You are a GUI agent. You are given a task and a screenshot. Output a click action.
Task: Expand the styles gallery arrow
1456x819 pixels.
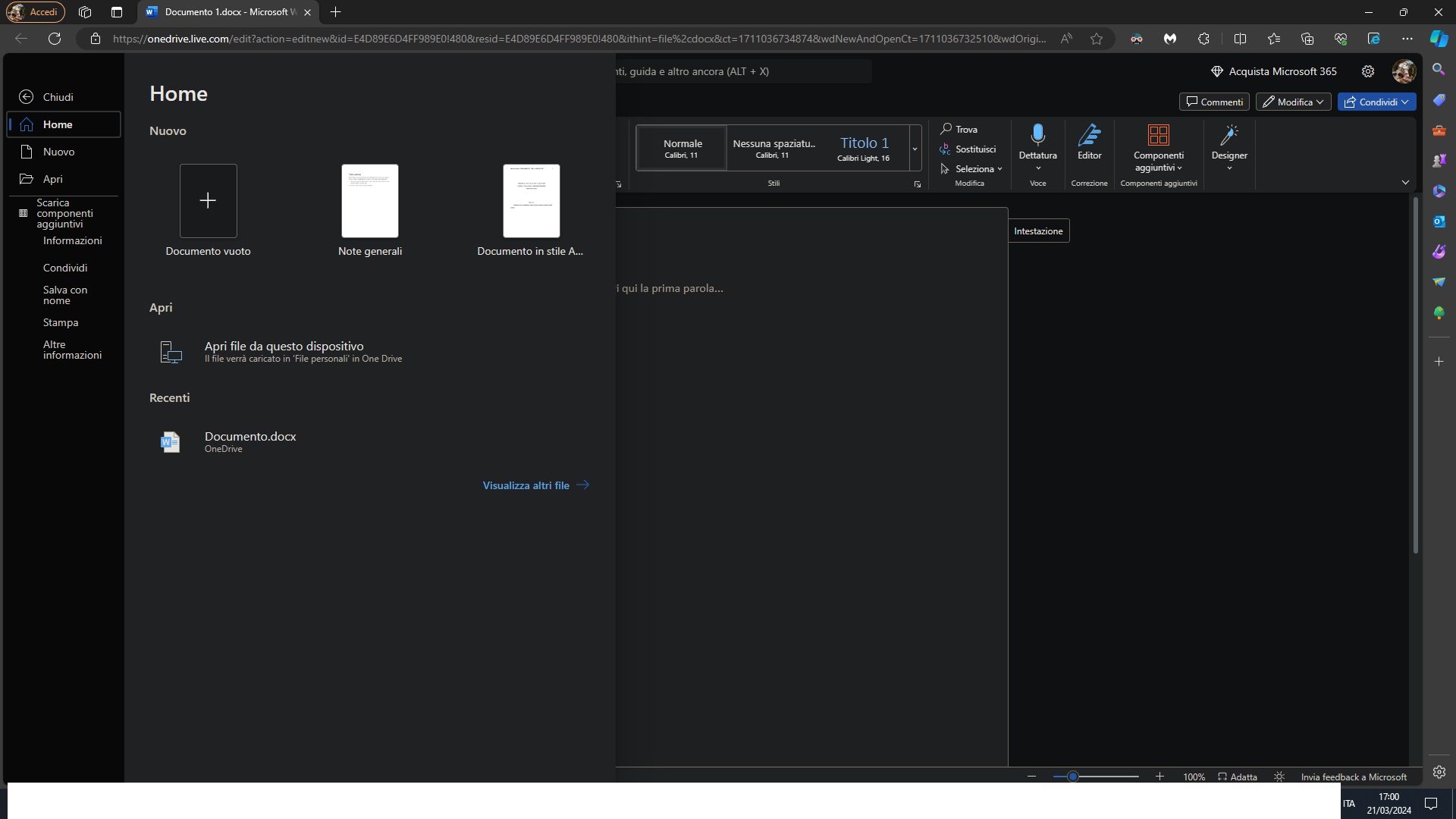point(915,148)
